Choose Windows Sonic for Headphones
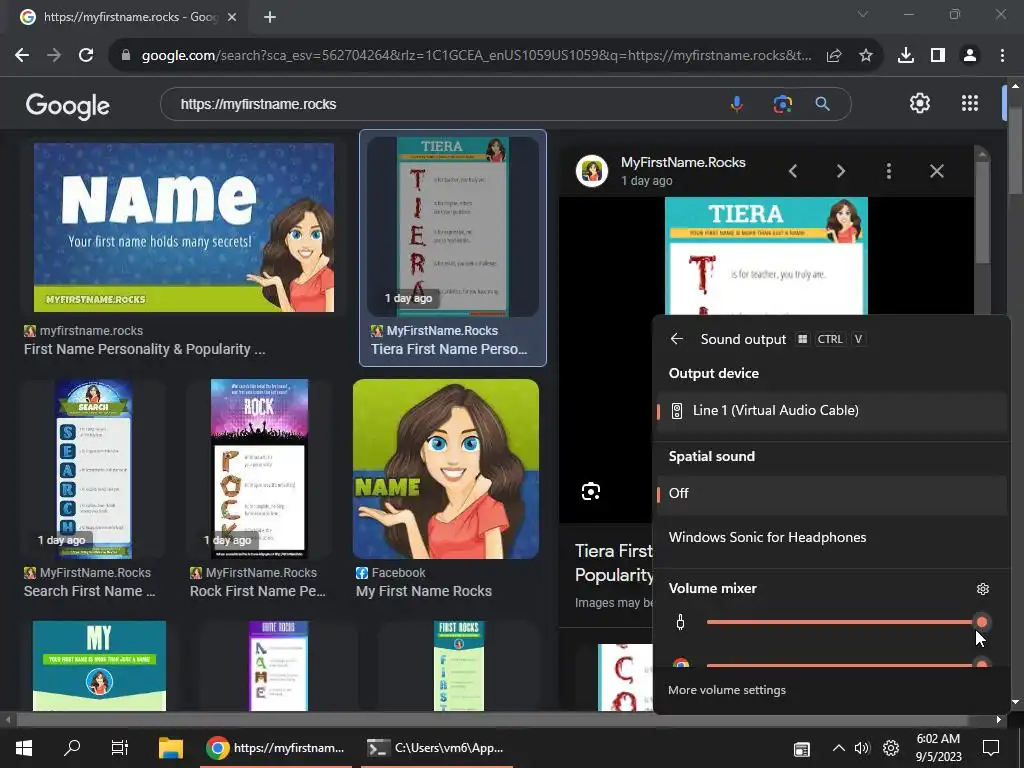The image size is (1024, 768). [x=831, y=537]
